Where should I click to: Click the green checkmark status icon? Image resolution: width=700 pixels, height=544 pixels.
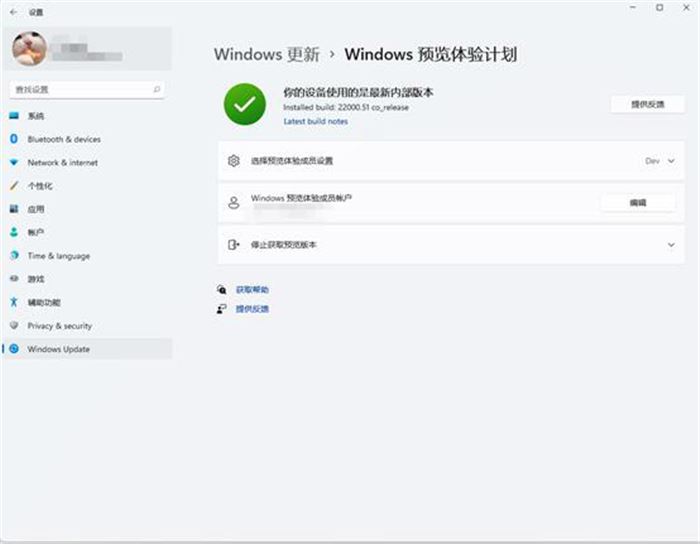pyautogui.click(x=245, y=104)
